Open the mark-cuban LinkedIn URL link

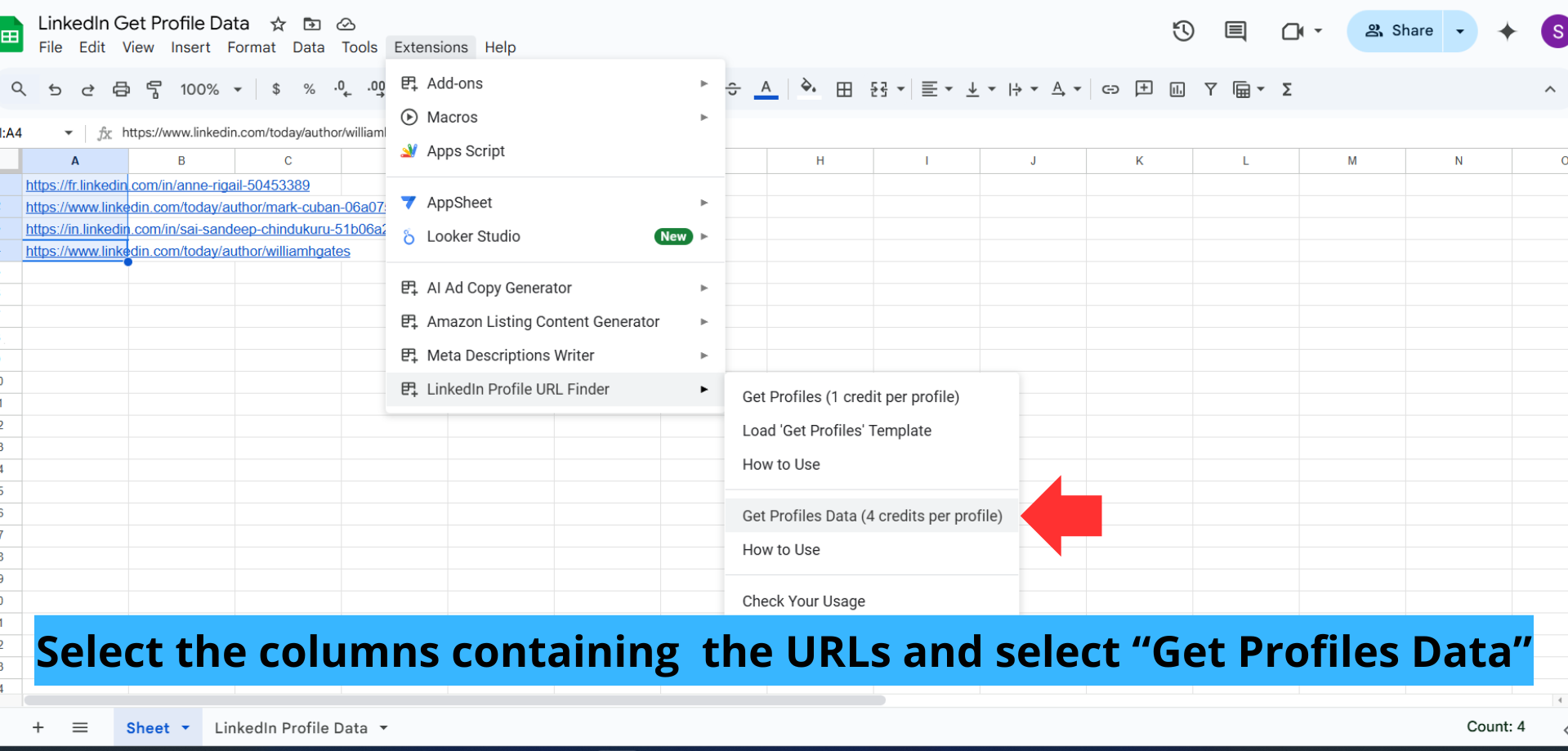[x=205, y=208]
